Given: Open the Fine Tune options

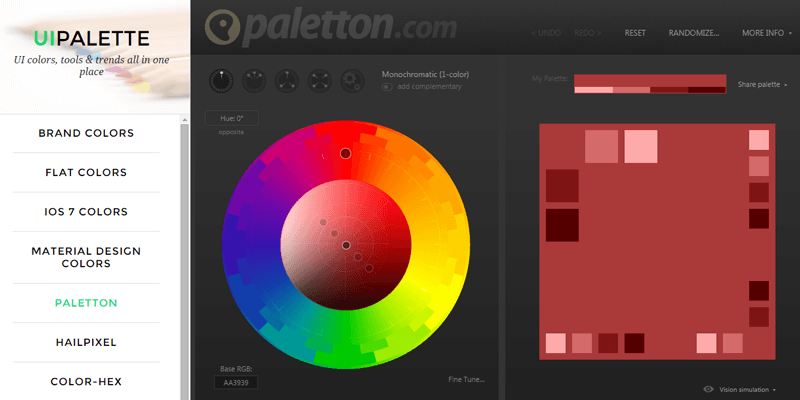Looking at the screenshot, I should pos(466,379).
